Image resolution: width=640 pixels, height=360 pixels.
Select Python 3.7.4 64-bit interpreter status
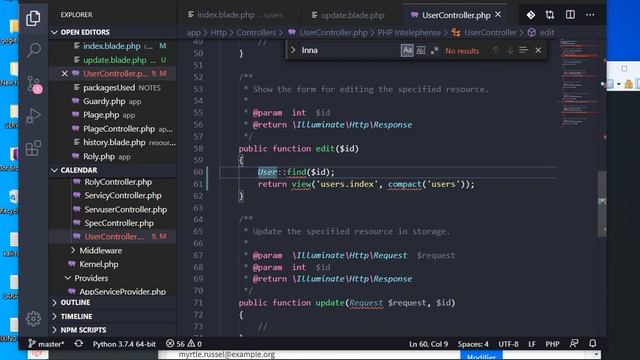[124, 344]
